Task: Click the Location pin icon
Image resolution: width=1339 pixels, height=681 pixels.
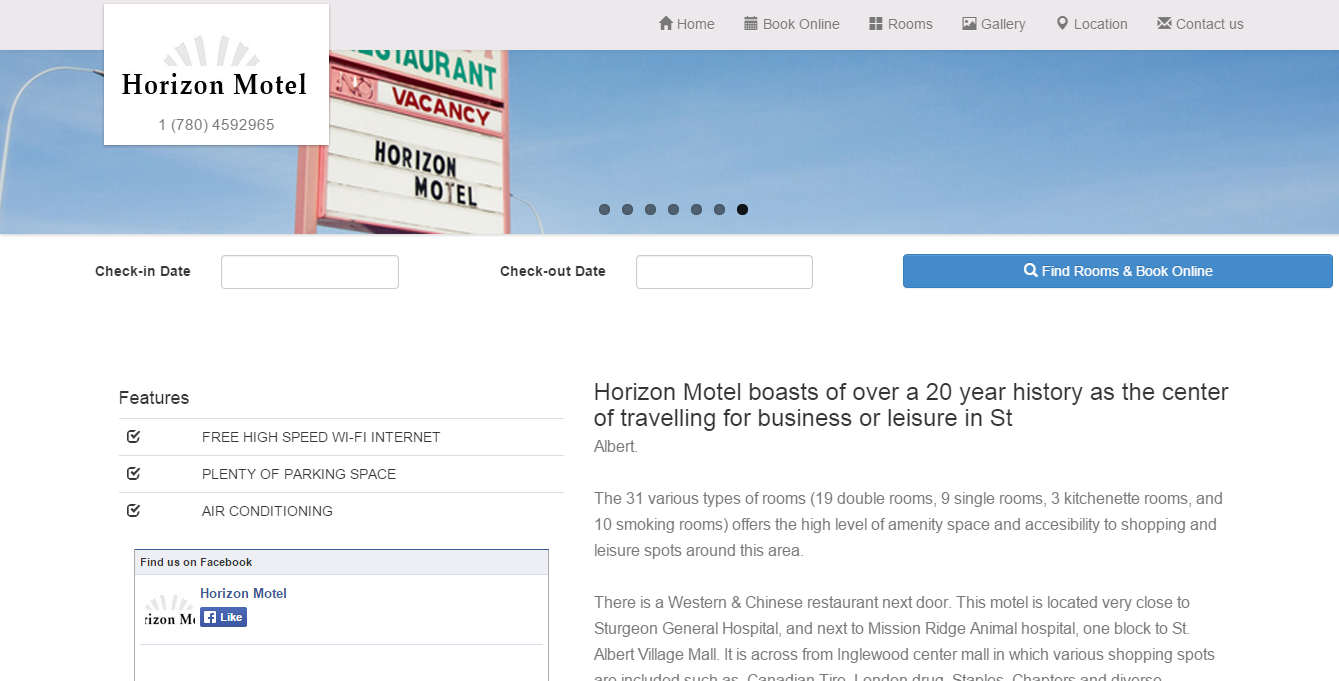Action: tap(1063, 23)
